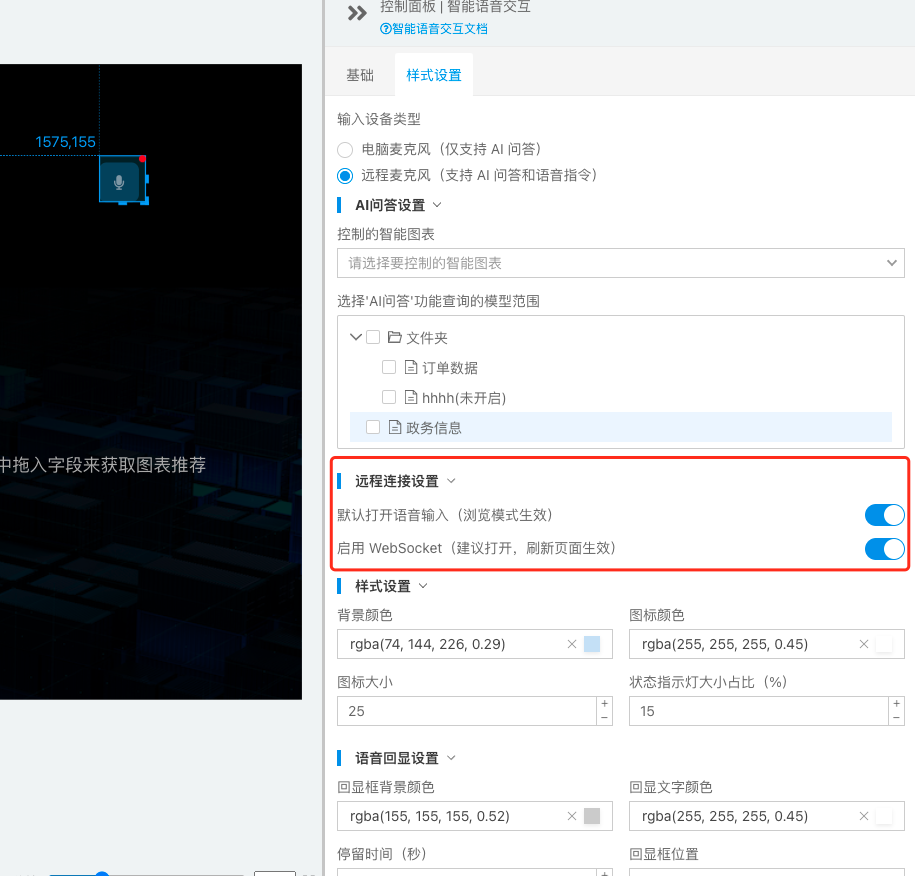This screenshot has width=915, height=876.
Task: Collapse the 样式设置 section header
Action: click(x=423, y=586)
